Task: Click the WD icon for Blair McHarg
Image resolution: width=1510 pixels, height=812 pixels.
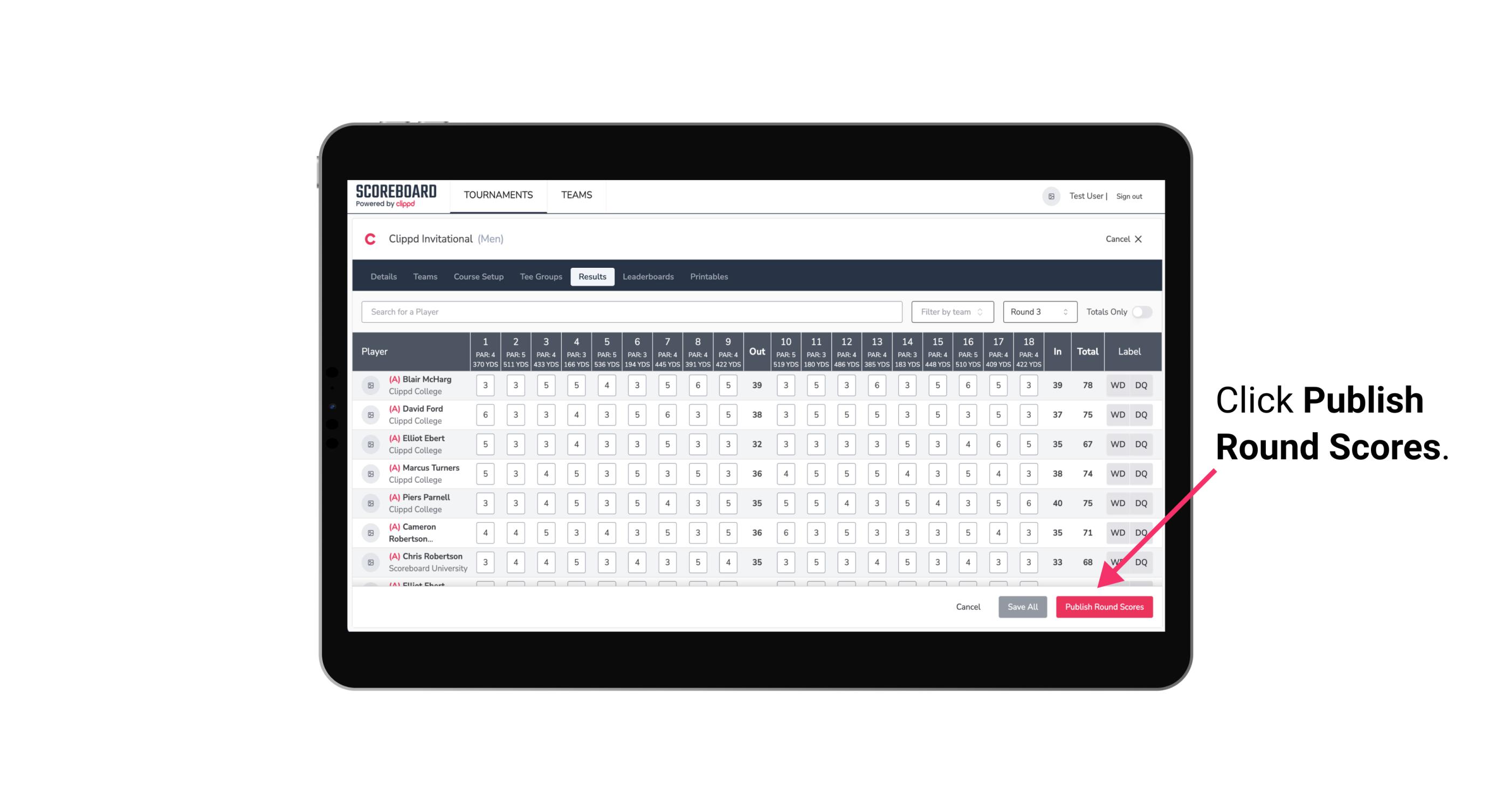Action: click(1117, 385)
